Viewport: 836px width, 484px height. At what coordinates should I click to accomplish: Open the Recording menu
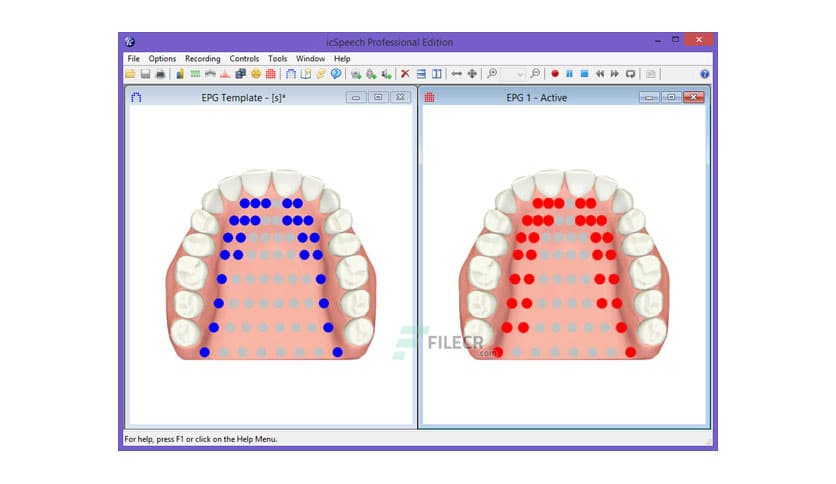pyautogui.click(x=203, y=59)
